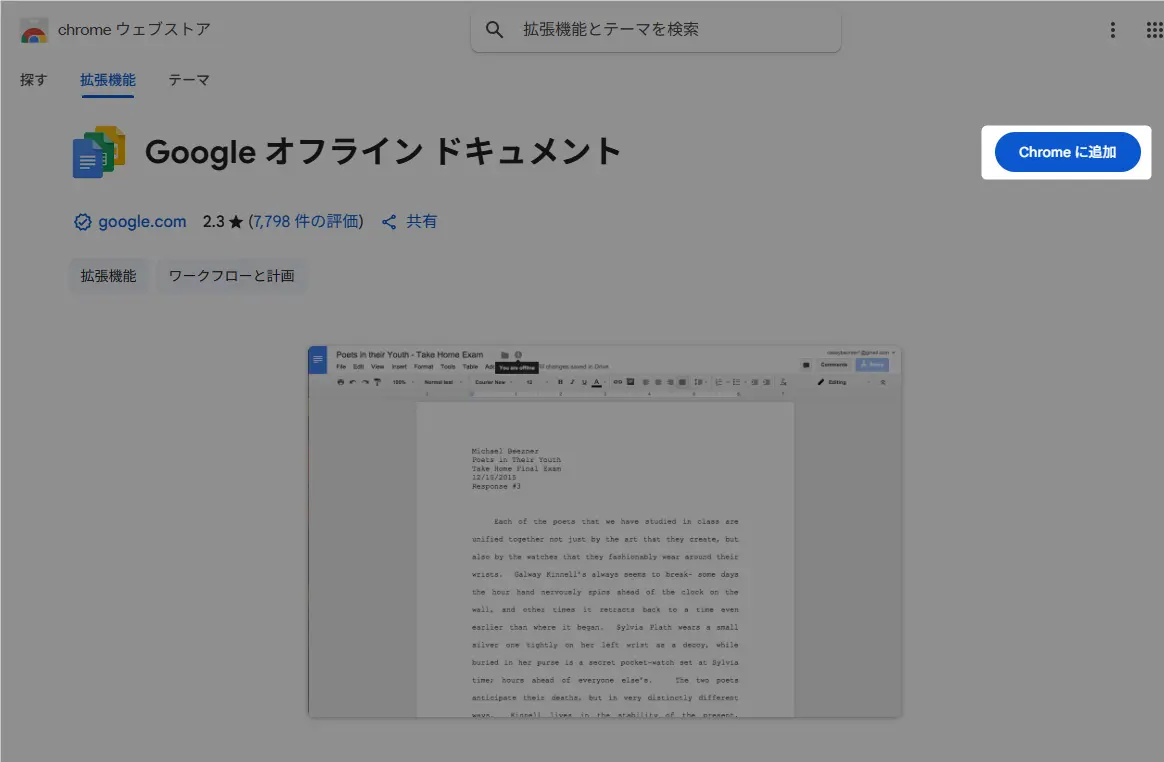Open the three-dot vertical menu
Image resolution: width=1164 pixels, height=762 pixels.
(x=1112, y=30)
